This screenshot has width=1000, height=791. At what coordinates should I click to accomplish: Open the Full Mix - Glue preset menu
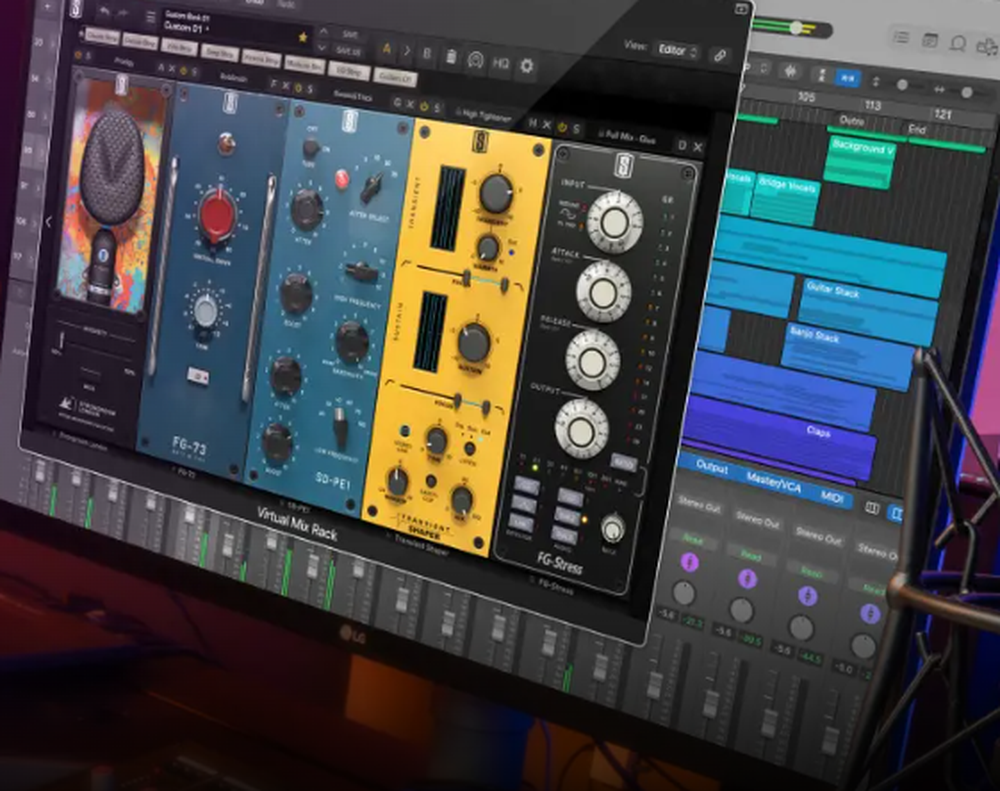point(626,138)
